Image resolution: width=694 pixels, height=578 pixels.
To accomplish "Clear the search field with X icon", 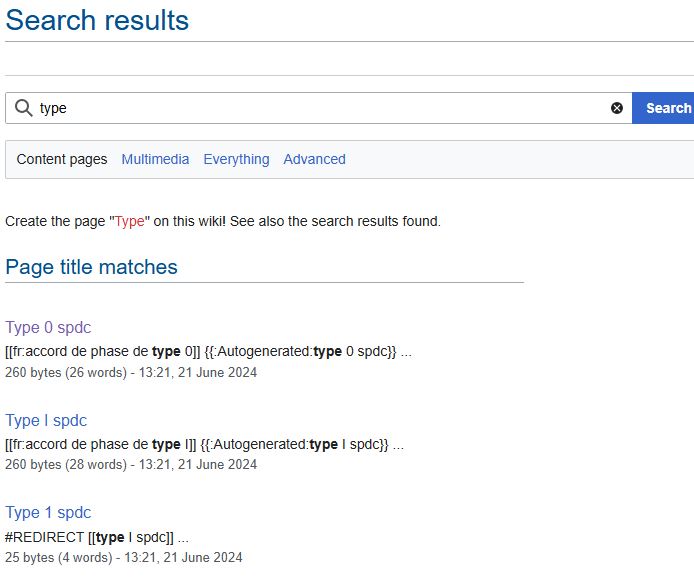I will coord(617,108).
